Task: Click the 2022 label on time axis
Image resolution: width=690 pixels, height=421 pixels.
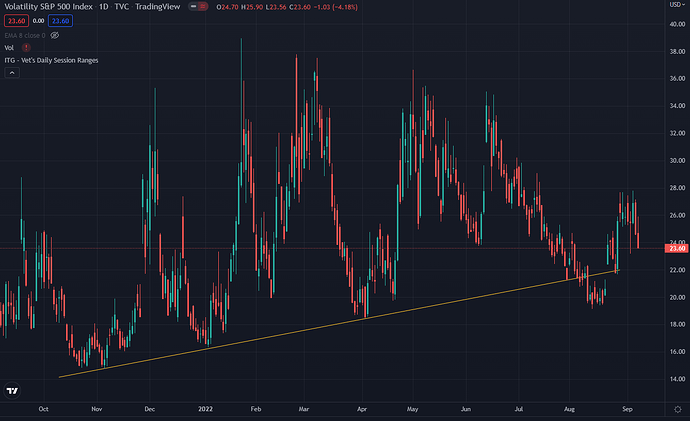Action: [x=205, y=409]
